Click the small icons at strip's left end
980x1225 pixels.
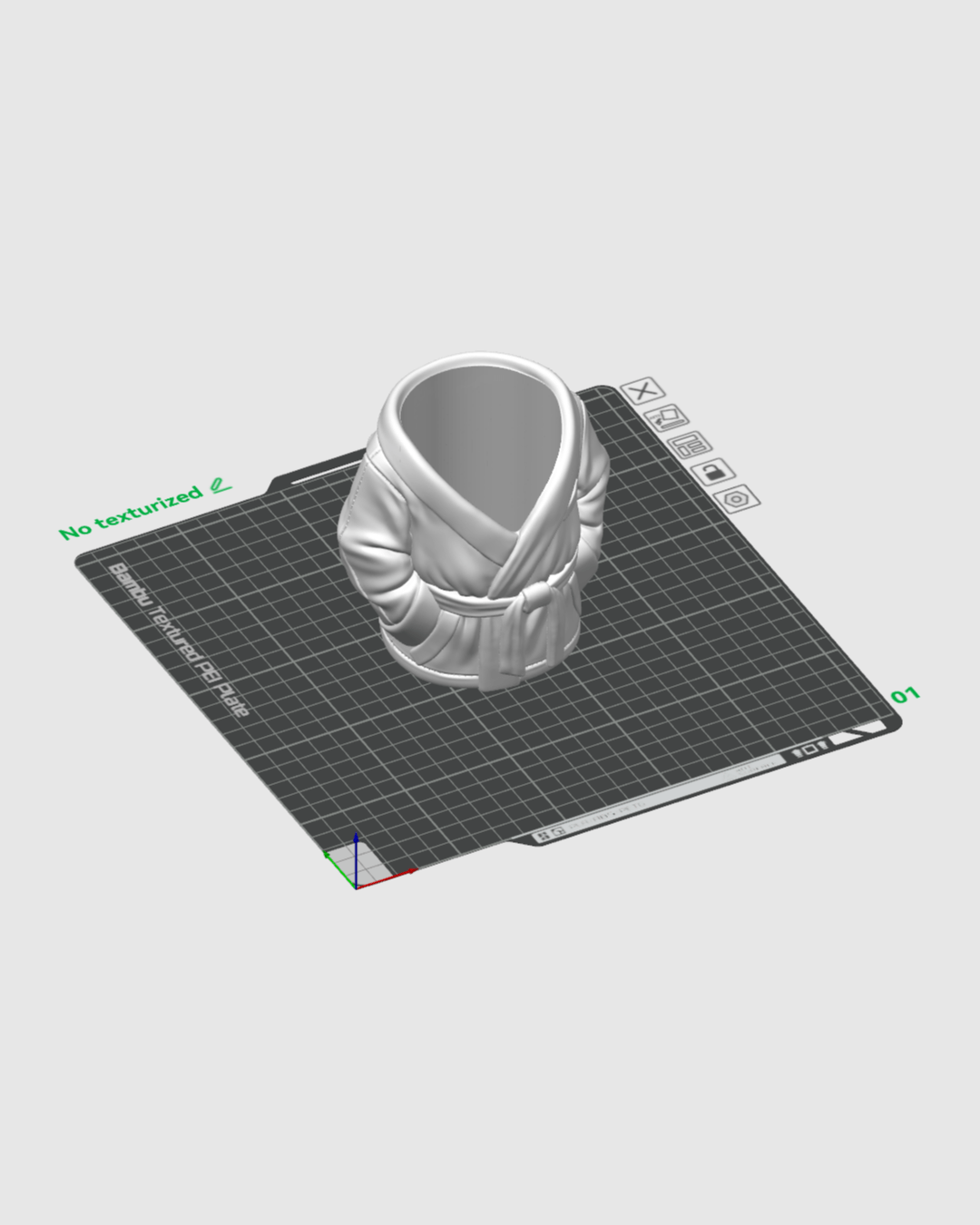click(551, 833)
